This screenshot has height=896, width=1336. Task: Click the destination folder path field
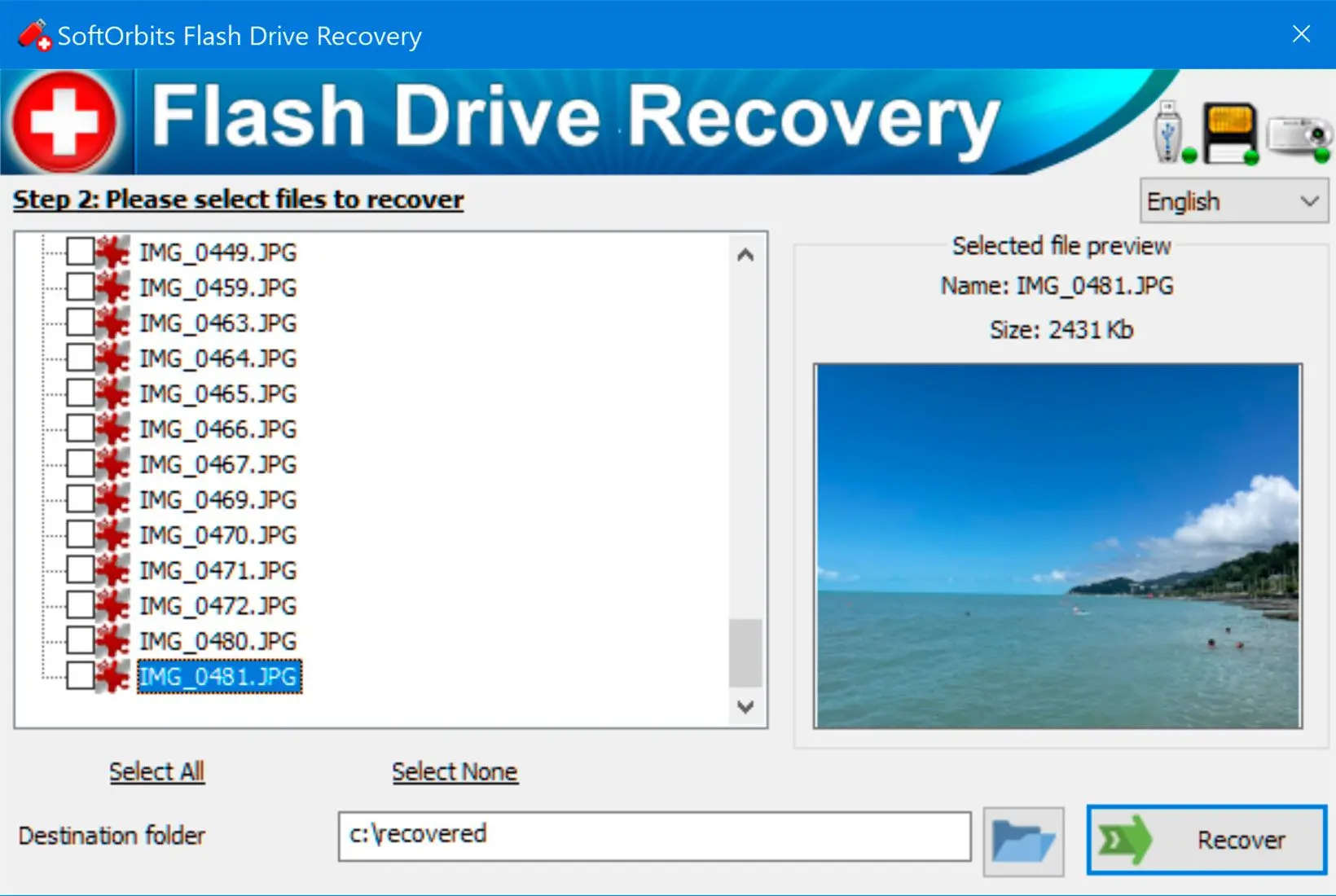pos(653,836)
